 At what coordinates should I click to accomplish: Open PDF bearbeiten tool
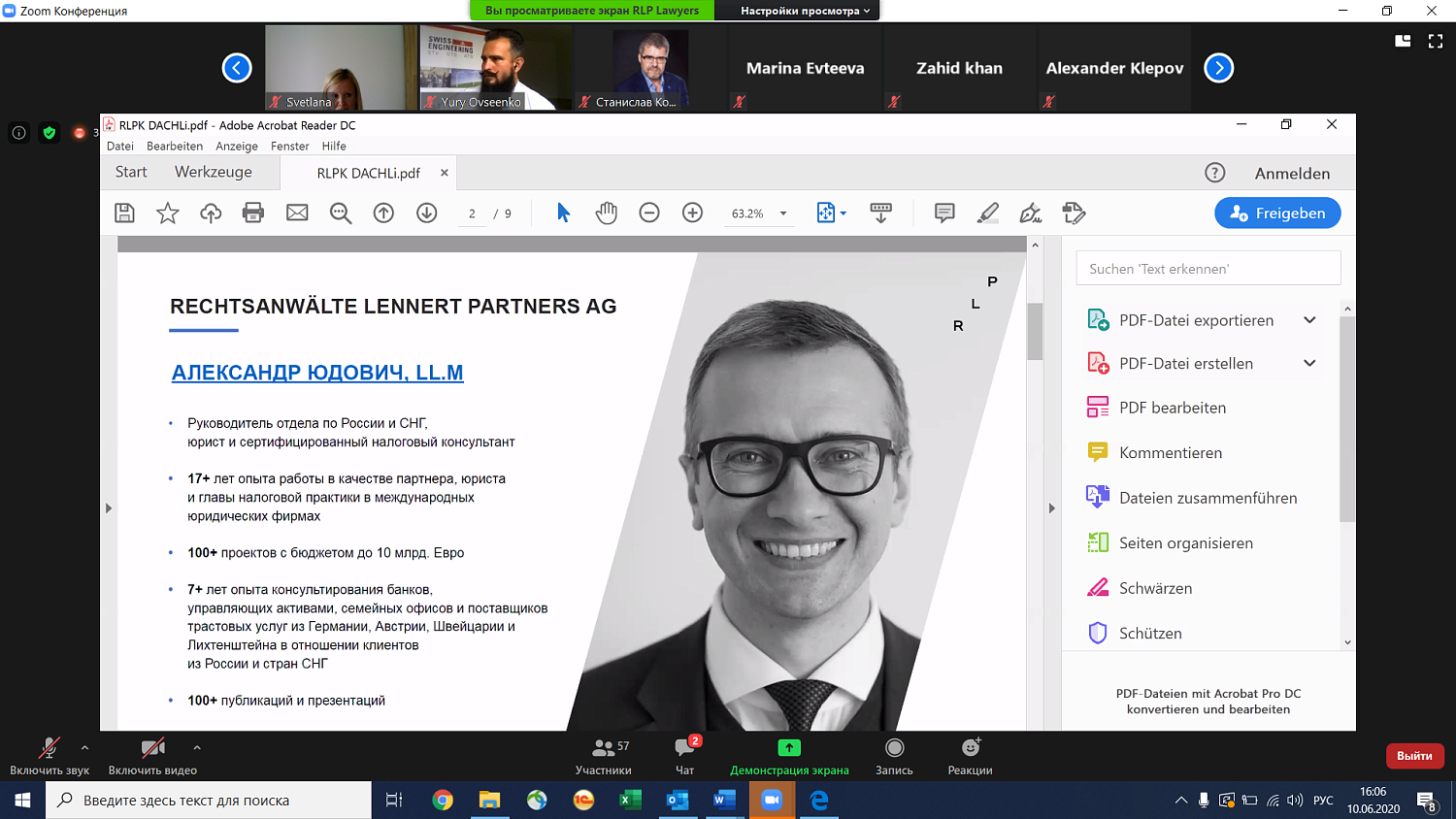pyautogui.click(x=1173, y=408)
